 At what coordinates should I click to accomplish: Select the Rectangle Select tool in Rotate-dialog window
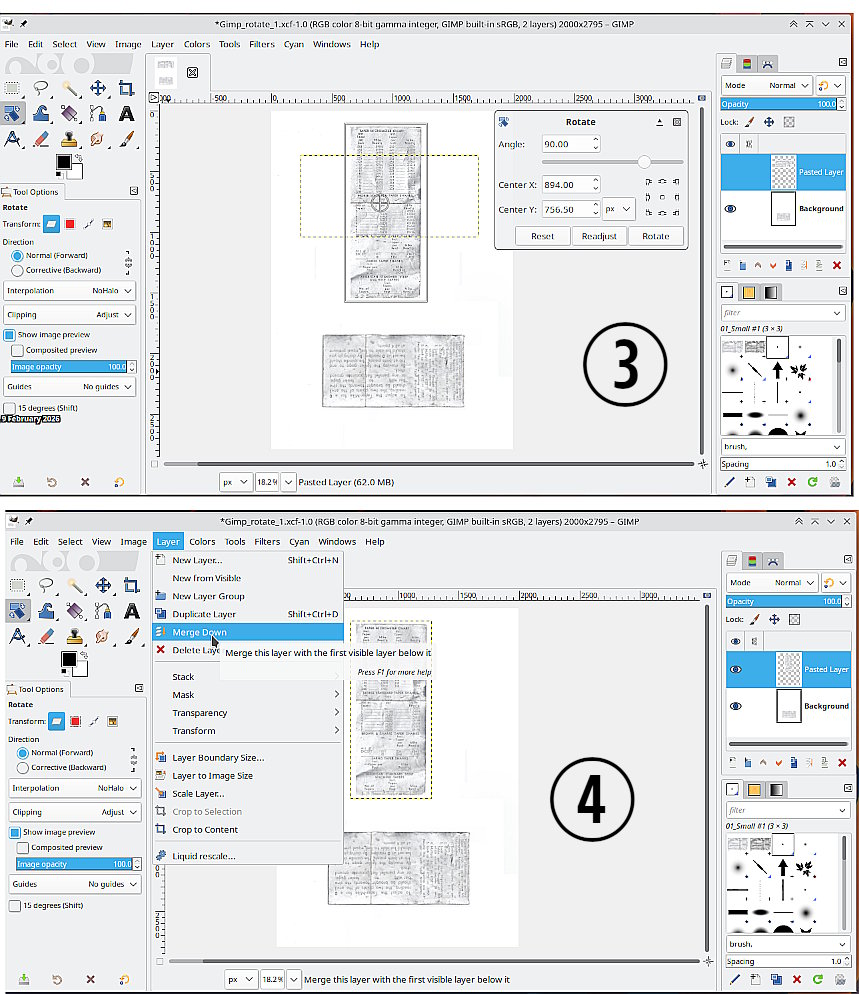pyautogui.click(x=13, y=87)
